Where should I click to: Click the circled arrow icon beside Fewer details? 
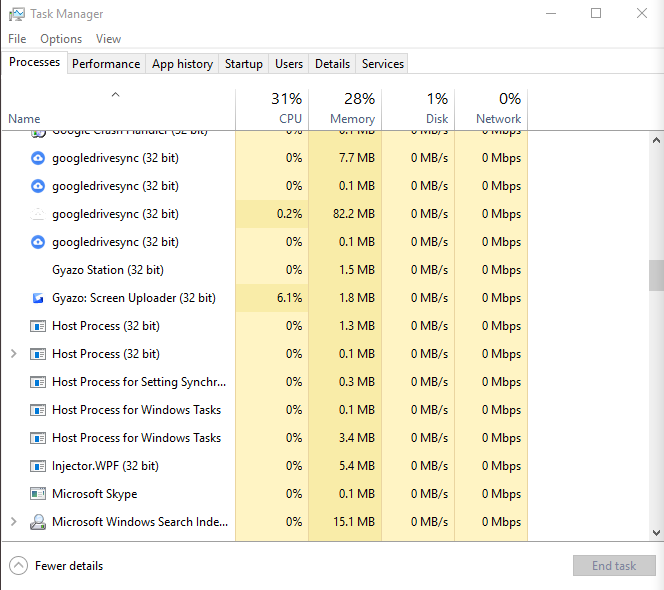(18, 565)
